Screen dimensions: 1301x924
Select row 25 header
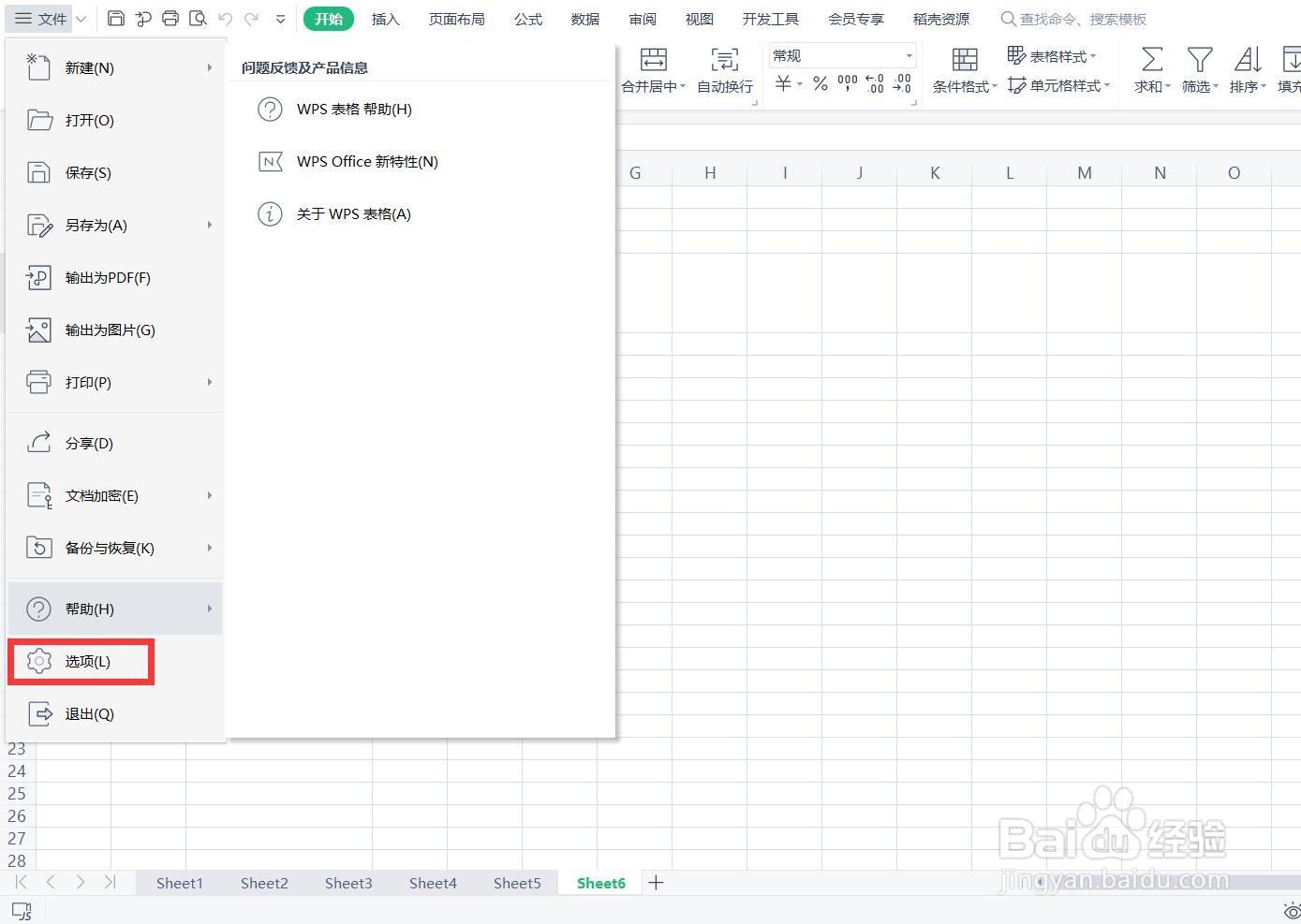tap(17, 794)
